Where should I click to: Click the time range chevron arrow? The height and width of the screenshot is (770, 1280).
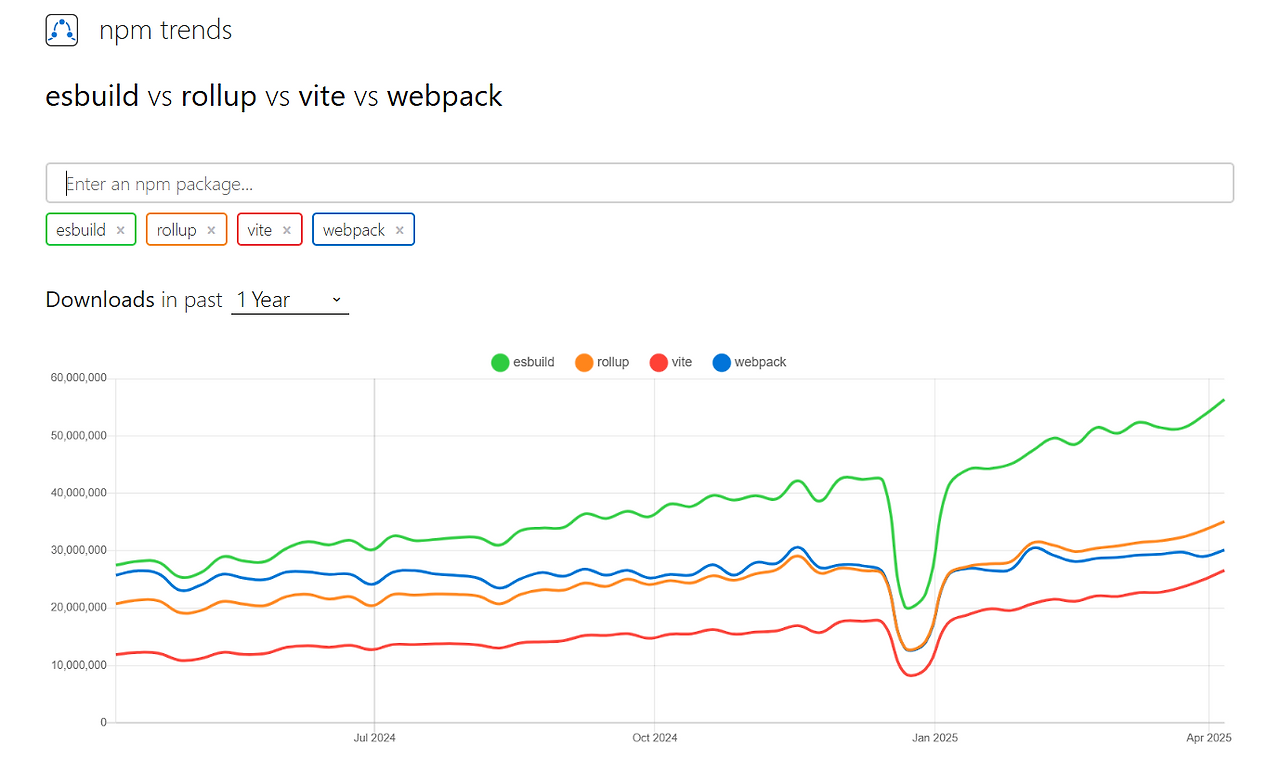click(x=336, y=300)
